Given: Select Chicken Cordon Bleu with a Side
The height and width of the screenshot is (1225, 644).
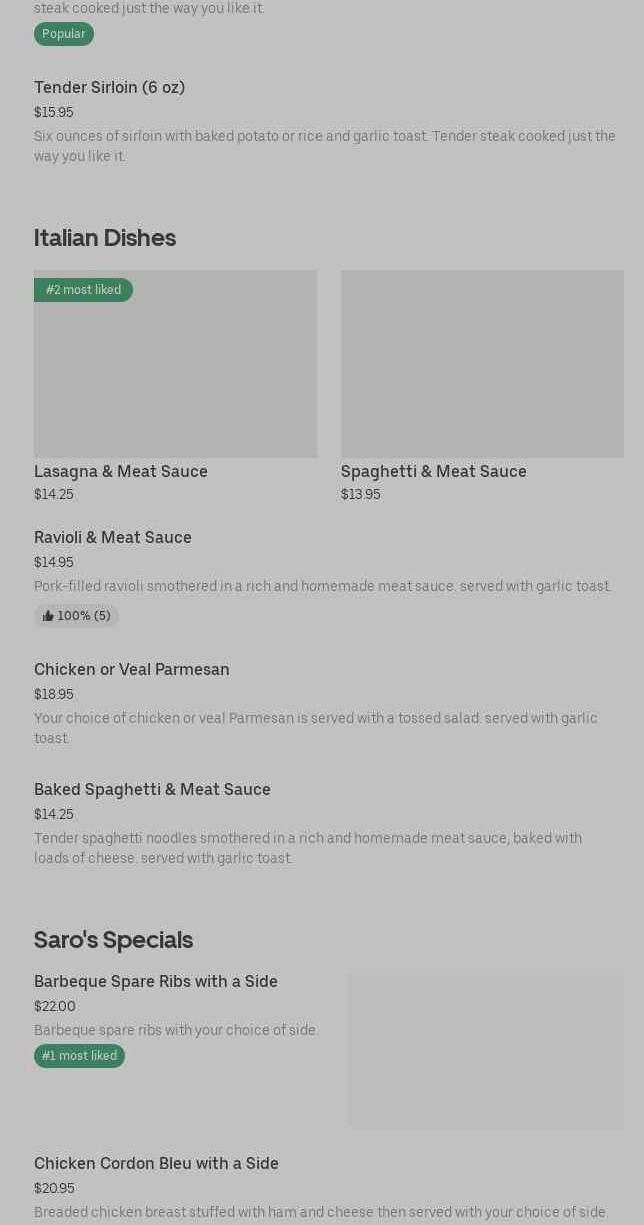Looking at the screenshot, I should pyautogui.click(x=156, y=1164).
